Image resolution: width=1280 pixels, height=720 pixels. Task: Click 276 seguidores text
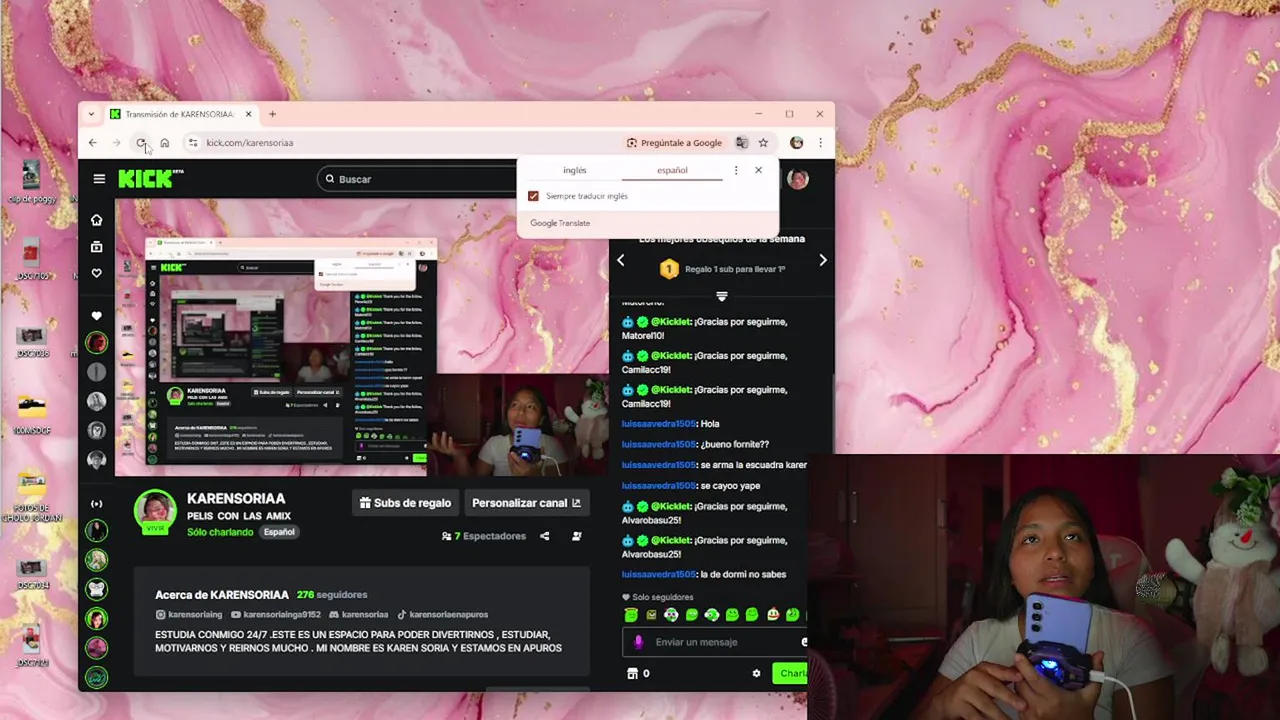(x=331, y=595)
